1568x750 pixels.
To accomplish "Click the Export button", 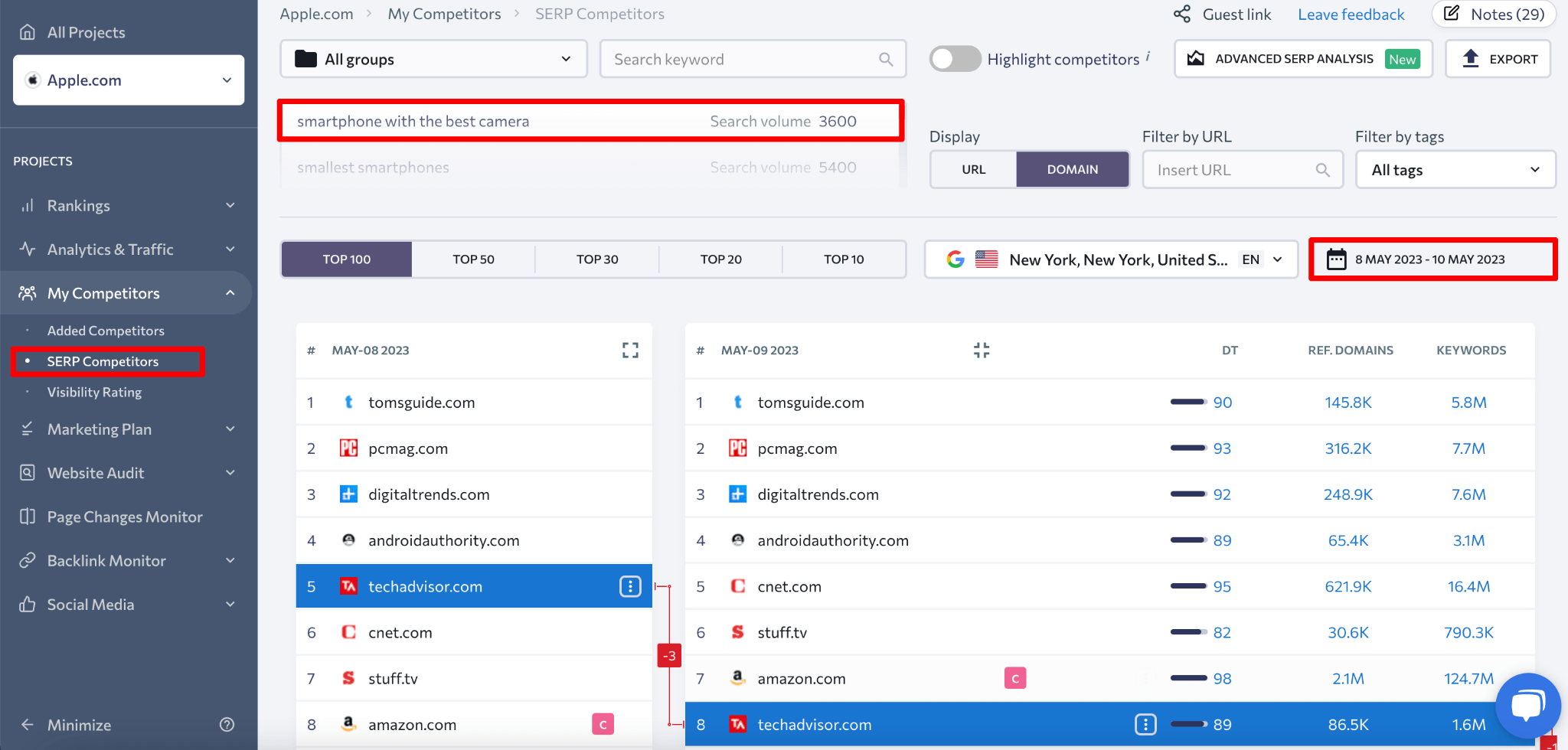I will click(x=1496, y=58).
